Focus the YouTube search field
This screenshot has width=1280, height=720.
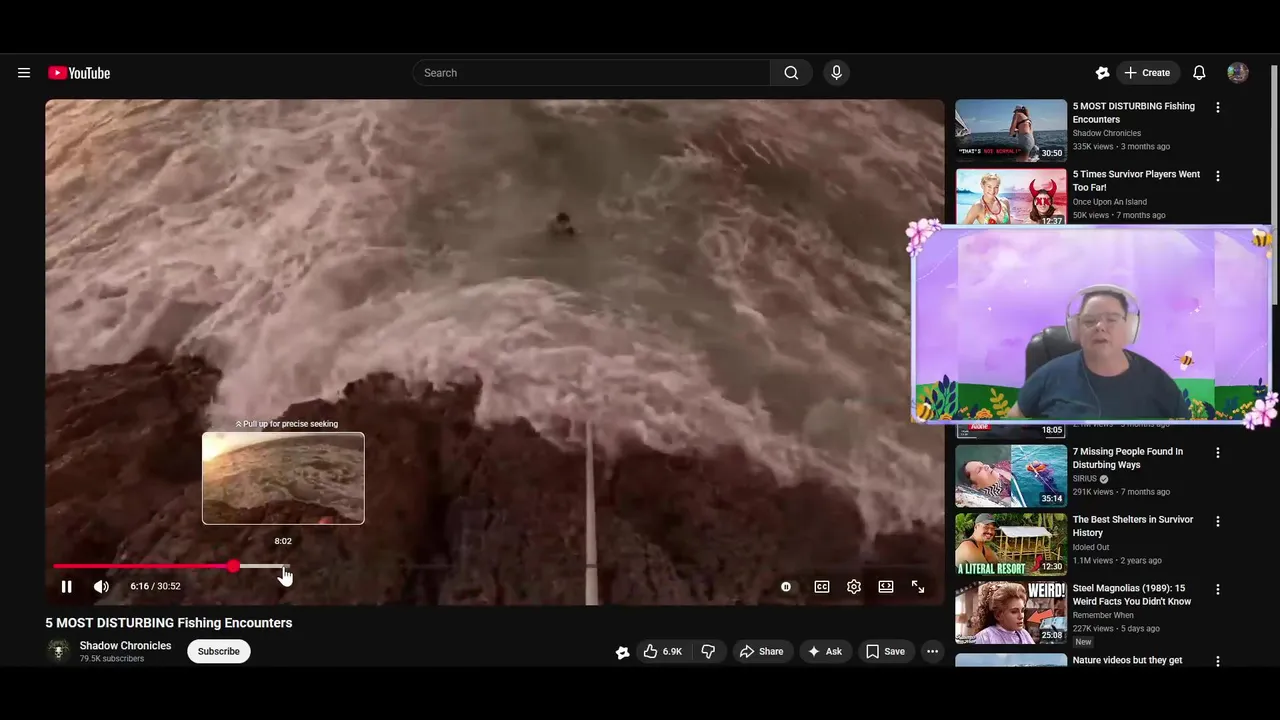pyautogui.click(x=591, y=73)
